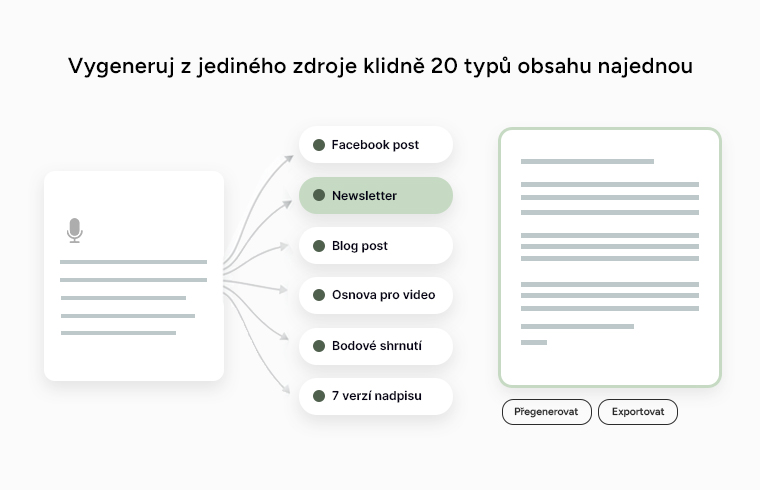Choose the Blog post content type

tap(376, 246)
